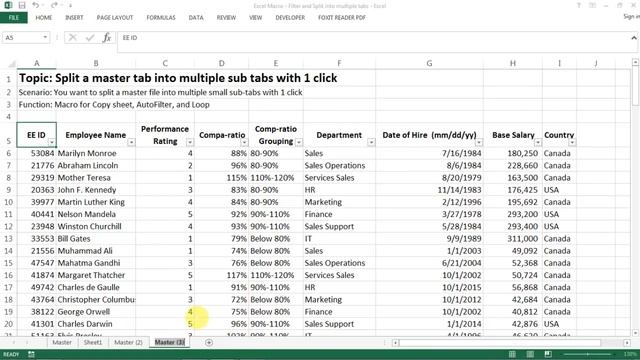
Task: Click the date 11/14/1983 cell
Action: tap(429, 190)
